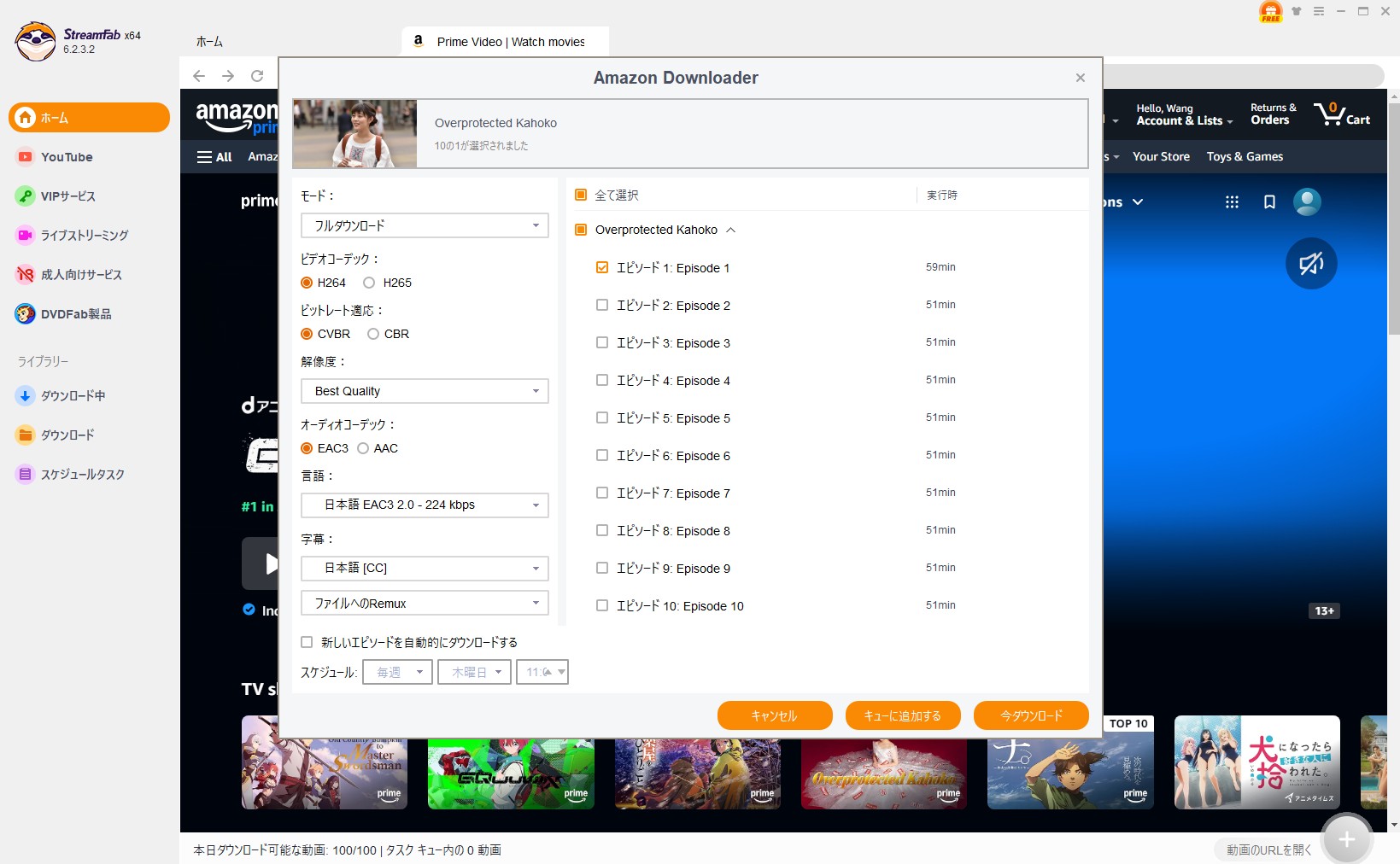Open the Amazon All hamburger menu
Image resolution: width=1400 pixels, height=864 pixels.
[214, 157]
